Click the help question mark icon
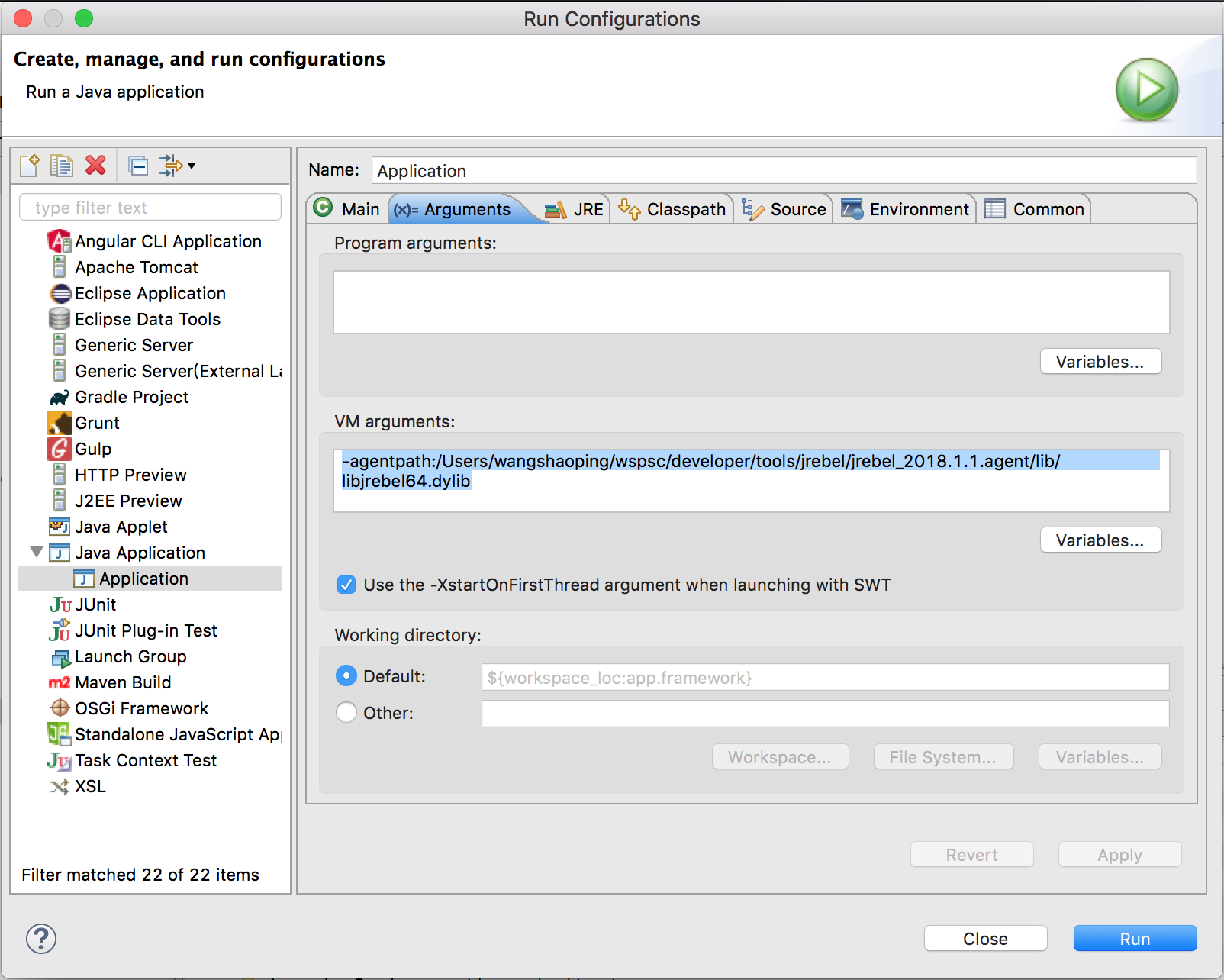 (x=41, y=939)
